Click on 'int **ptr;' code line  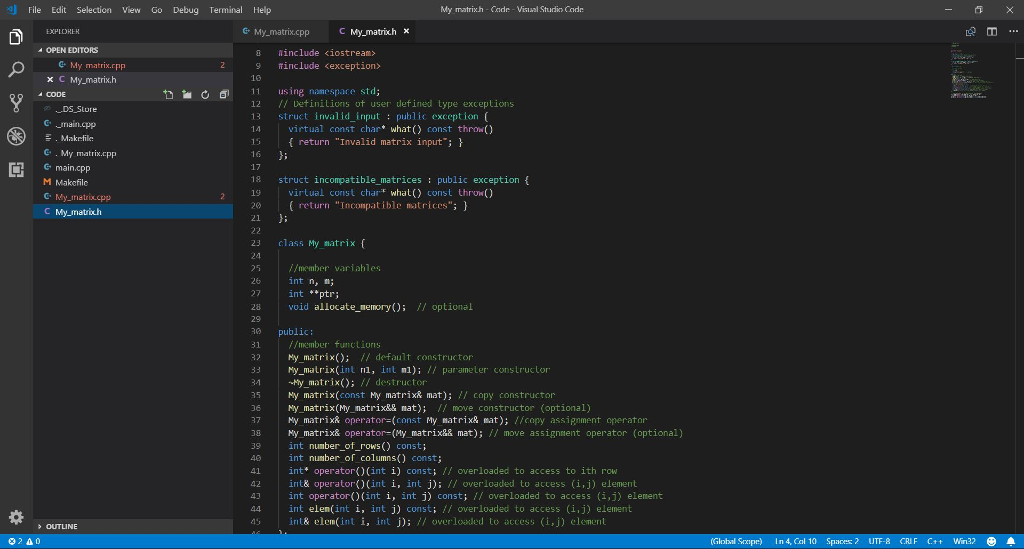click(x=313, y=294)
